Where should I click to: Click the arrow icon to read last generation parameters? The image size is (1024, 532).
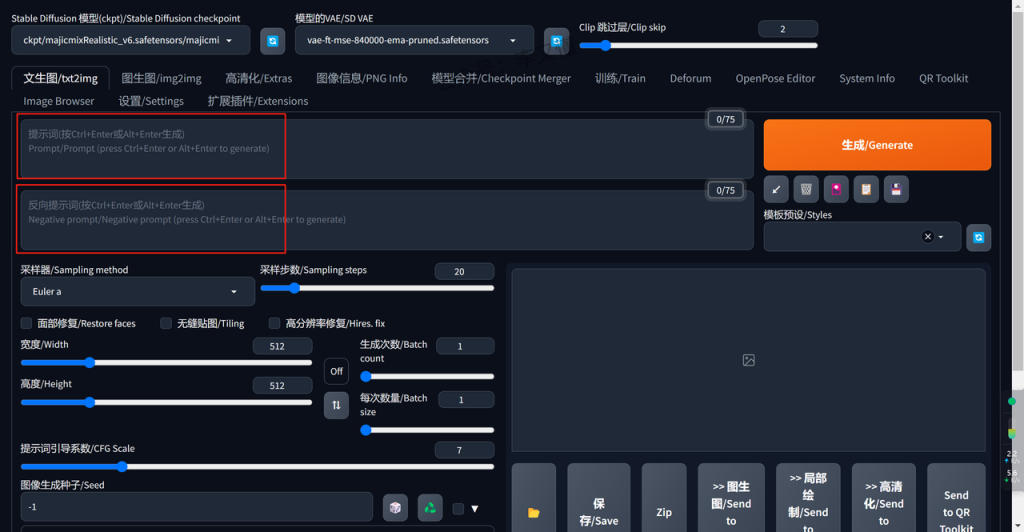coord(776,189)
